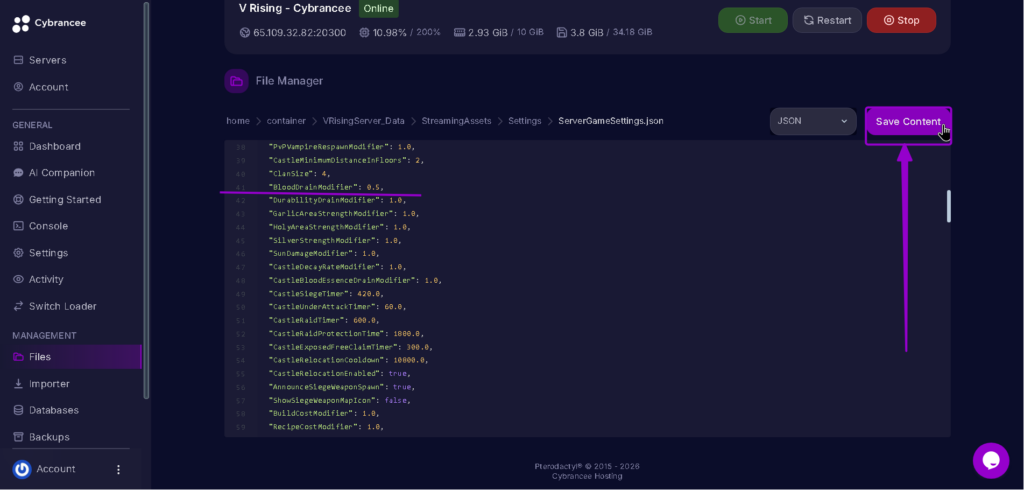Click the blue power avatar icon
The width and height of the screenshot is (1024, 490).
click(x=22, y=469)
